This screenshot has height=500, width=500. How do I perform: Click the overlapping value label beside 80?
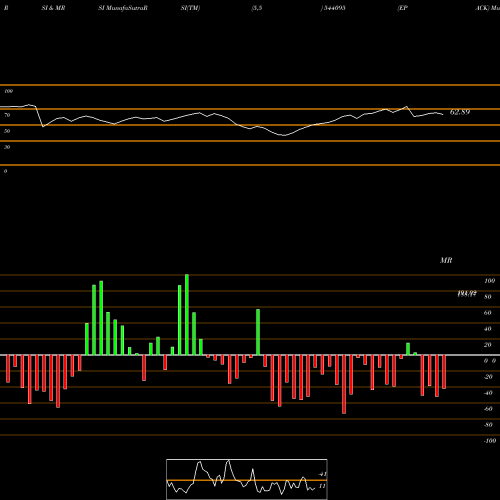tap(467, 294)
